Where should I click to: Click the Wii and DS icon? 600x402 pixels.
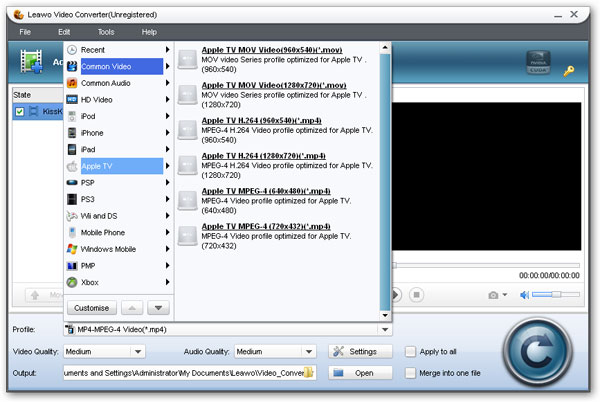pyautogui.click(x=72, y=216)
